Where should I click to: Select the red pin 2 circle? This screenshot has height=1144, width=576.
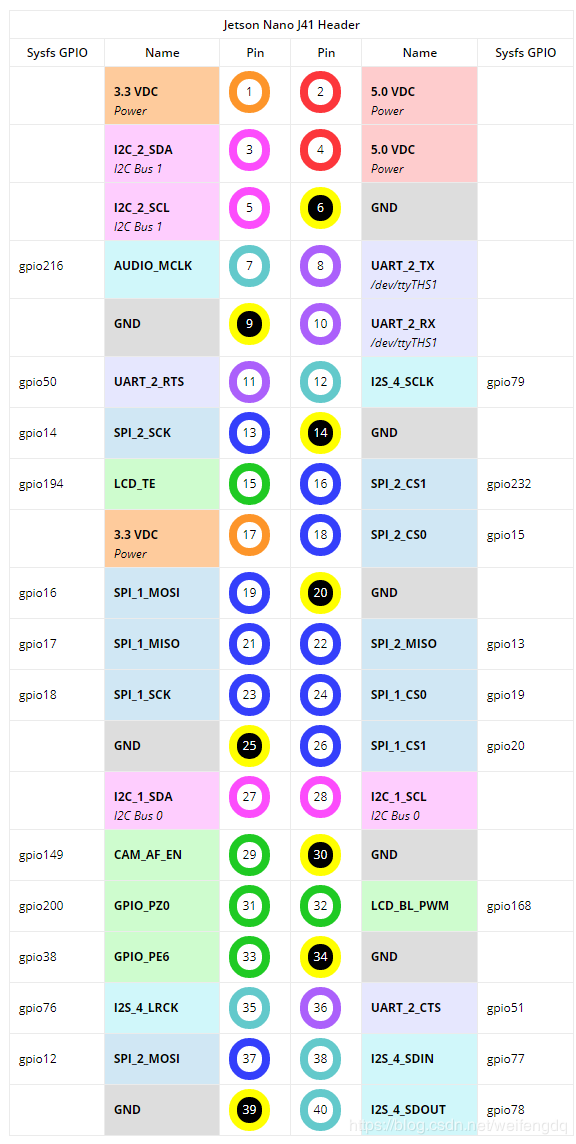[x=320, y=92]
